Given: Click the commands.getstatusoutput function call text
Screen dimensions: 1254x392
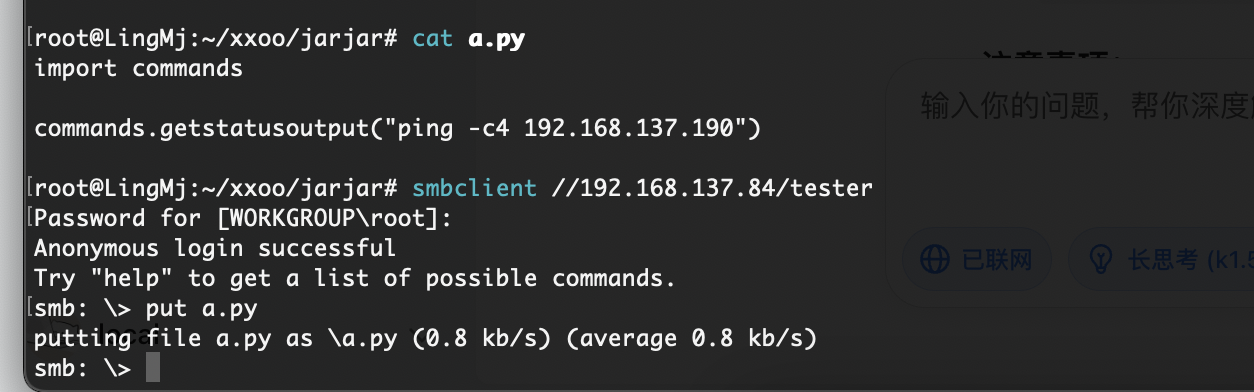Looking at the screenshot, I should pos(208,128).
